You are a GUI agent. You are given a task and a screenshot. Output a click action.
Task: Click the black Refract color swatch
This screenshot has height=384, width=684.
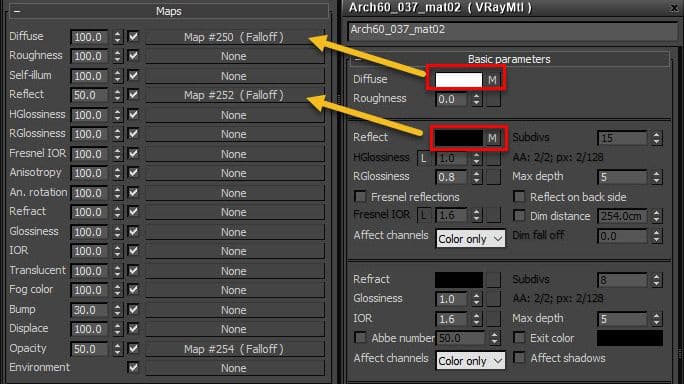459,280
